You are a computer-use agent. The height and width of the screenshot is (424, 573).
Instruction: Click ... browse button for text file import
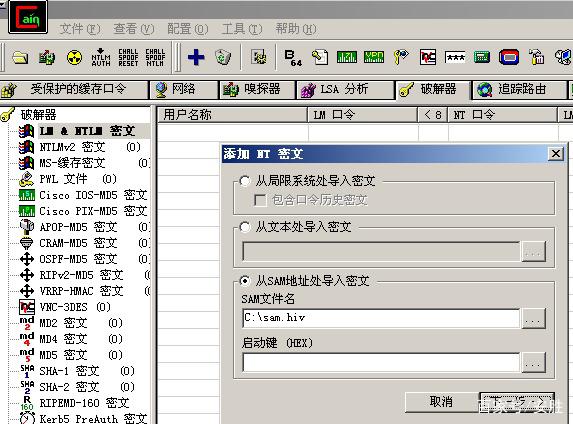534,251
